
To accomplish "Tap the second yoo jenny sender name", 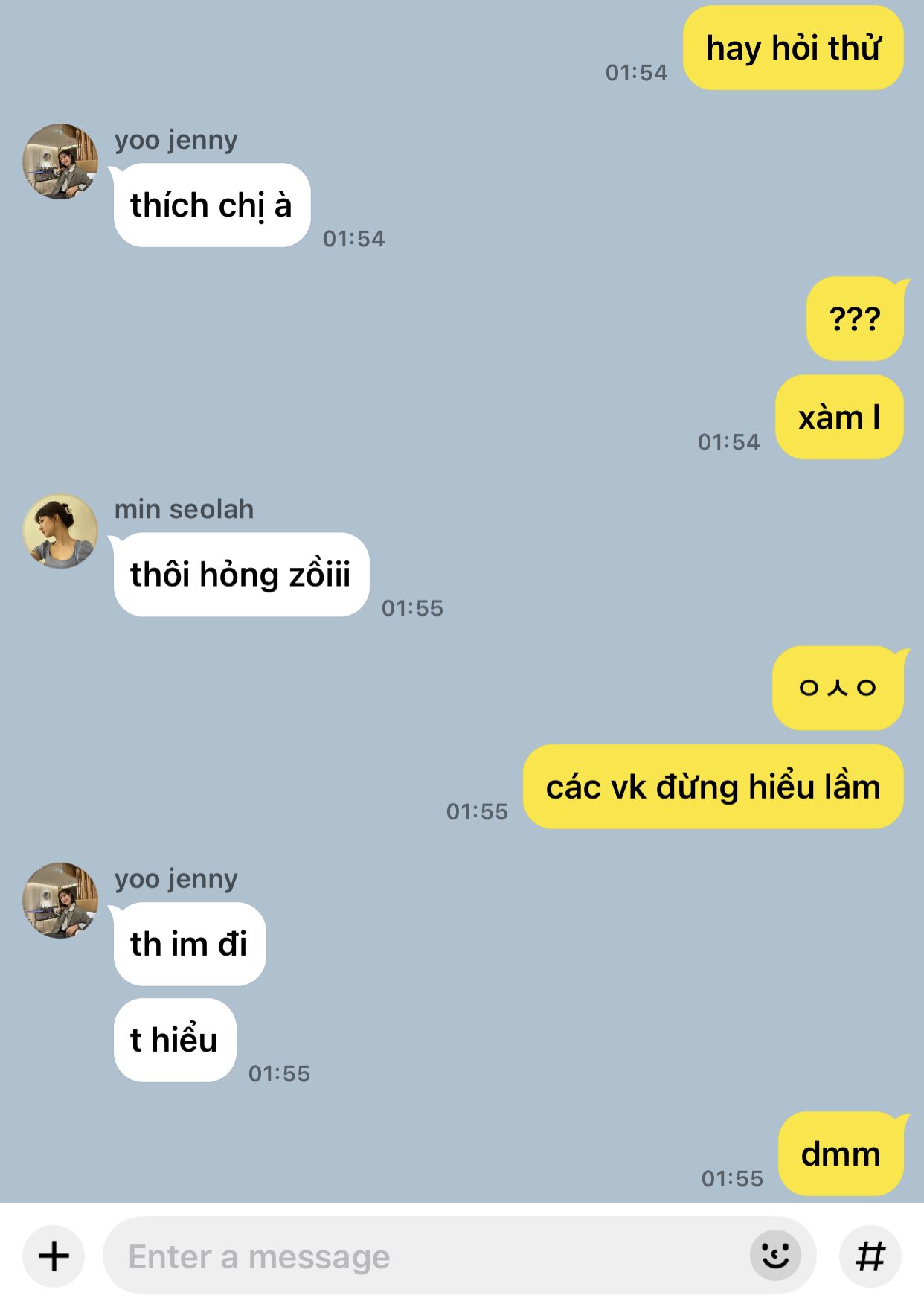I will pos(176,879).
